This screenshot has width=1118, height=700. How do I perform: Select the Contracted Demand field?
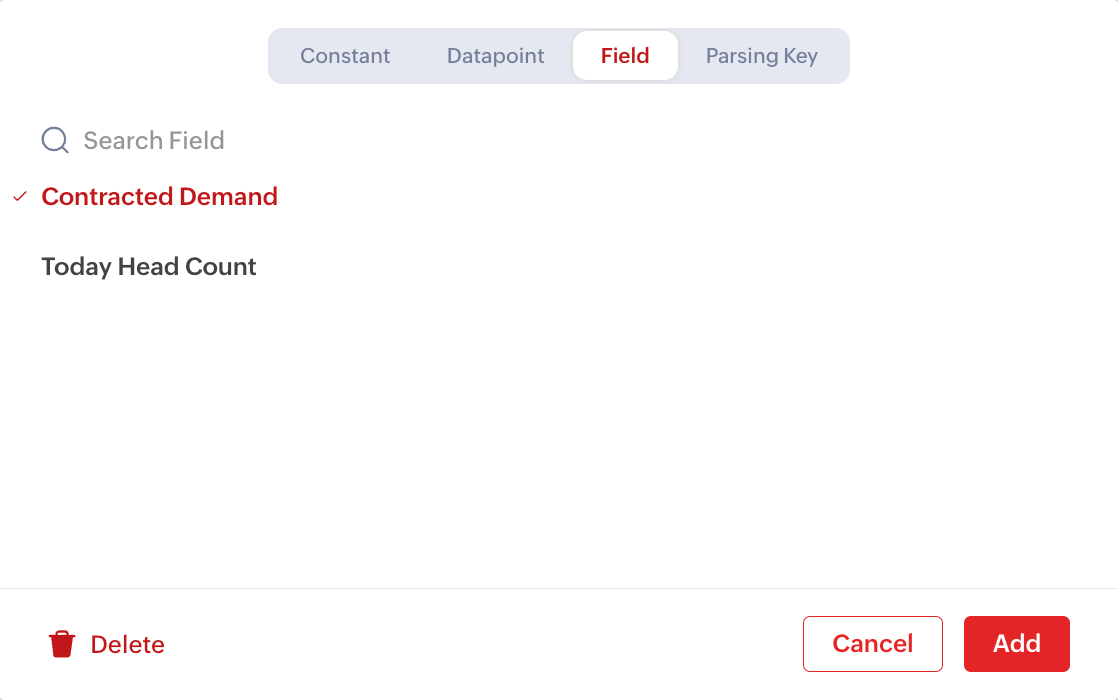pyautogui.click(x=160, y=197)
